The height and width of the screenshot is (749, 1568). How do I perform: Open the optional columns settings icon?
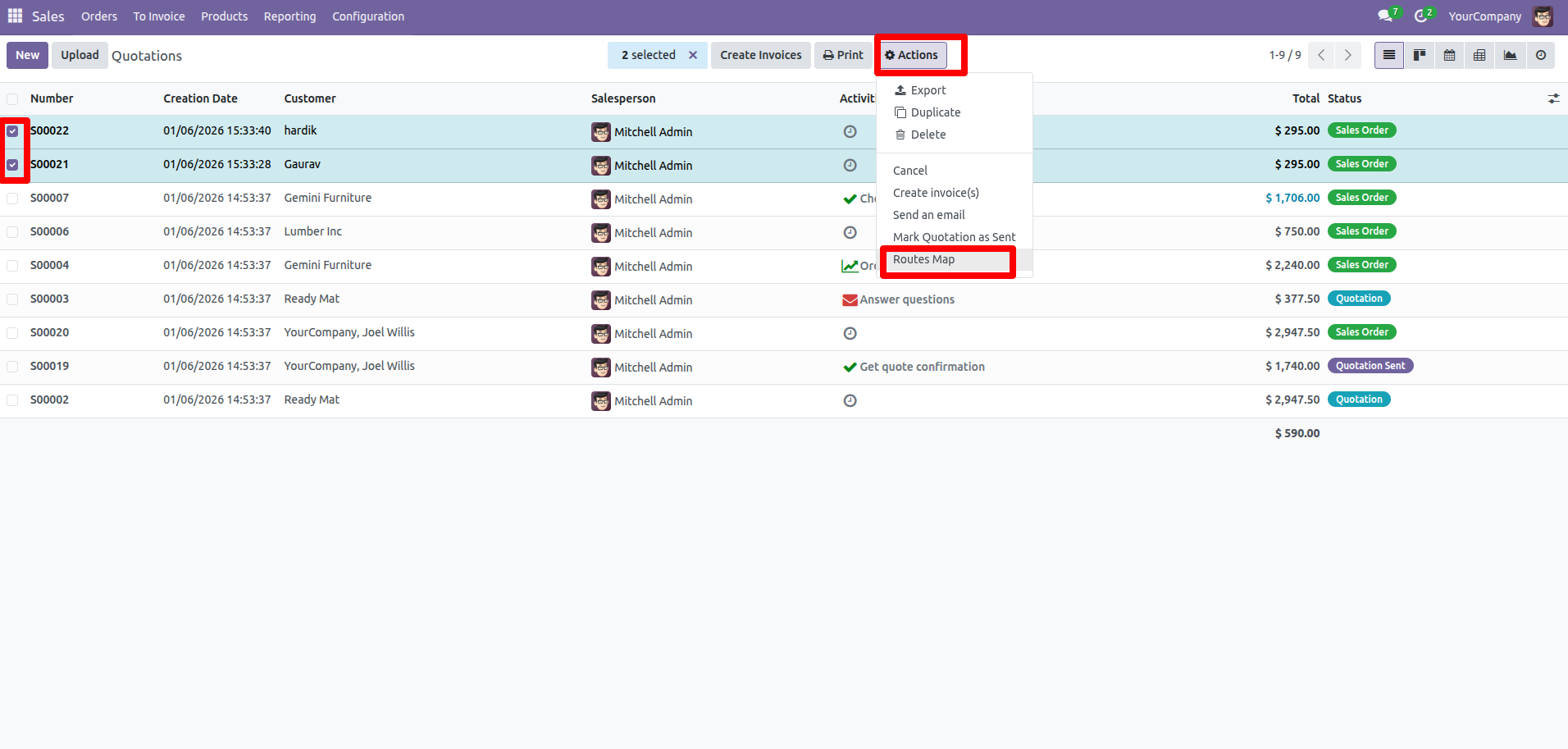pyautogui.click(x=1553, y=98)
